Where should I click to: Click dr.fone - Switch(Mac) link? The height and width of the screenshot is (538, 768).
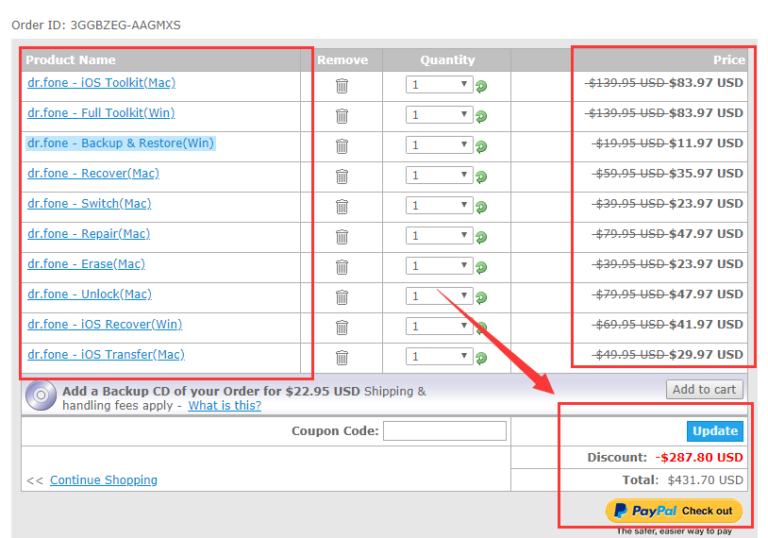pyautogui.click(x=89, y=204)
